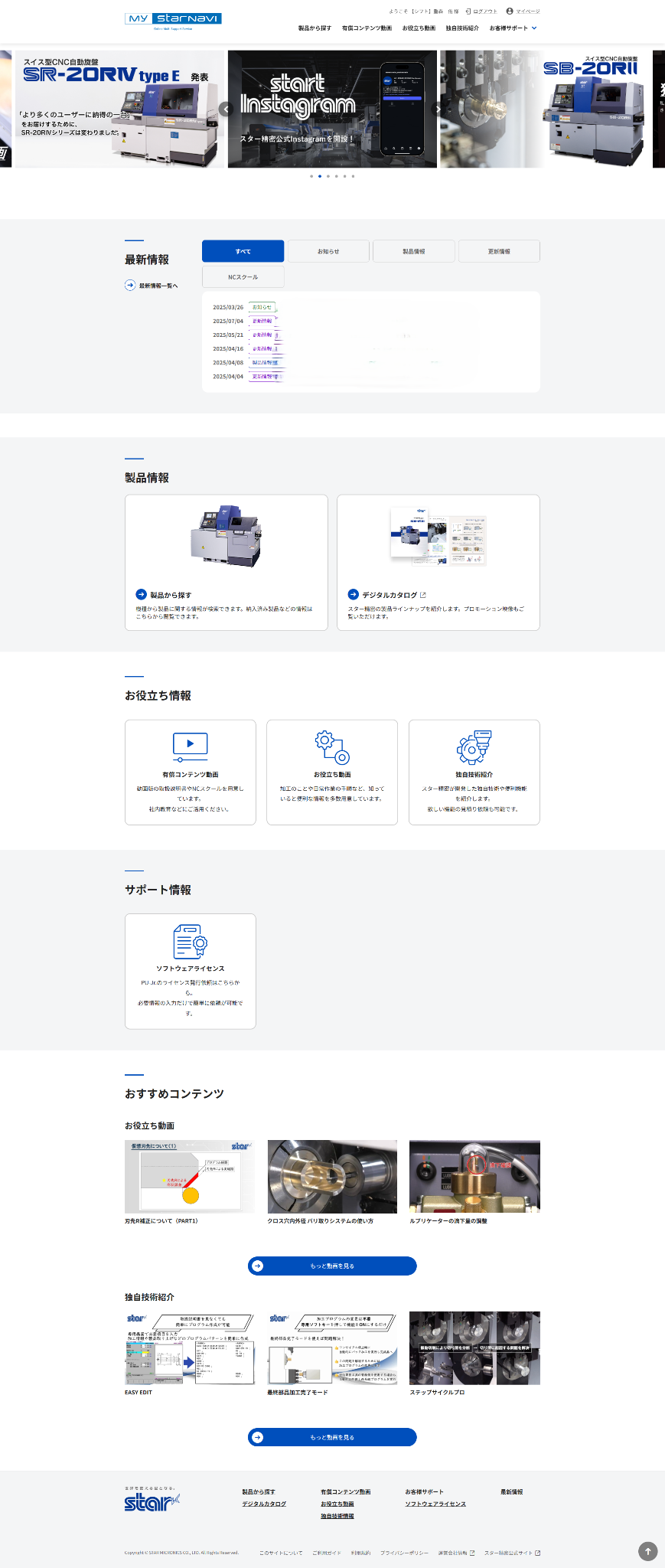This screenshot has height=1568, width=665.
Task: Click gear-and-tool icon in 独自技術紹介 card
Action: [x=474, y=747]
